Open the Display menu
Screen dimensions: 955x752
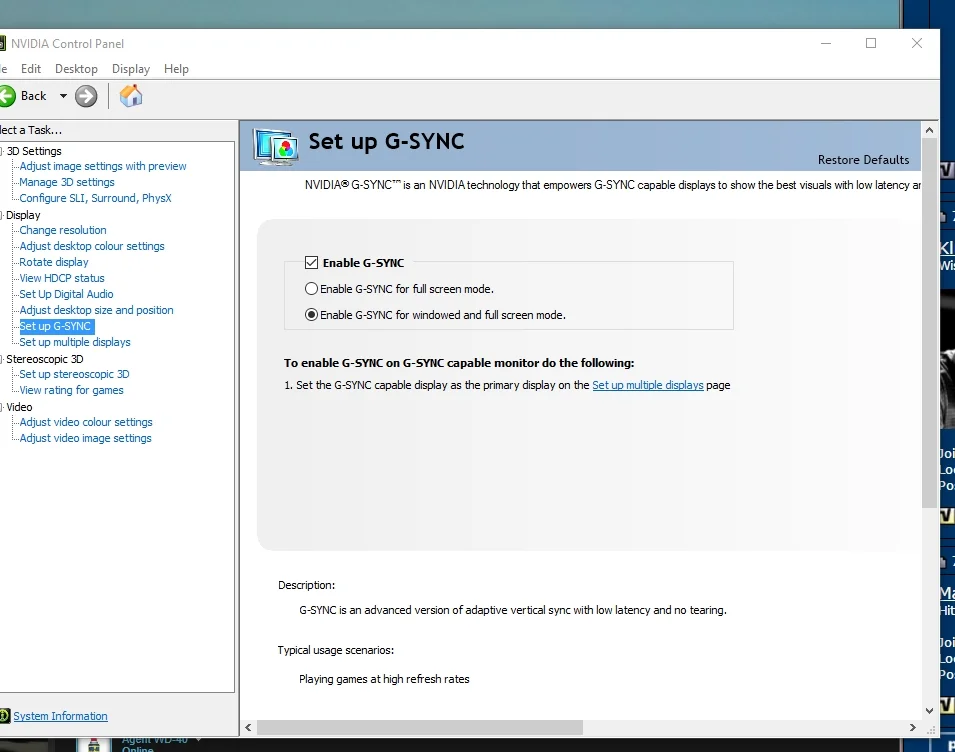click(x=131, y=69)
